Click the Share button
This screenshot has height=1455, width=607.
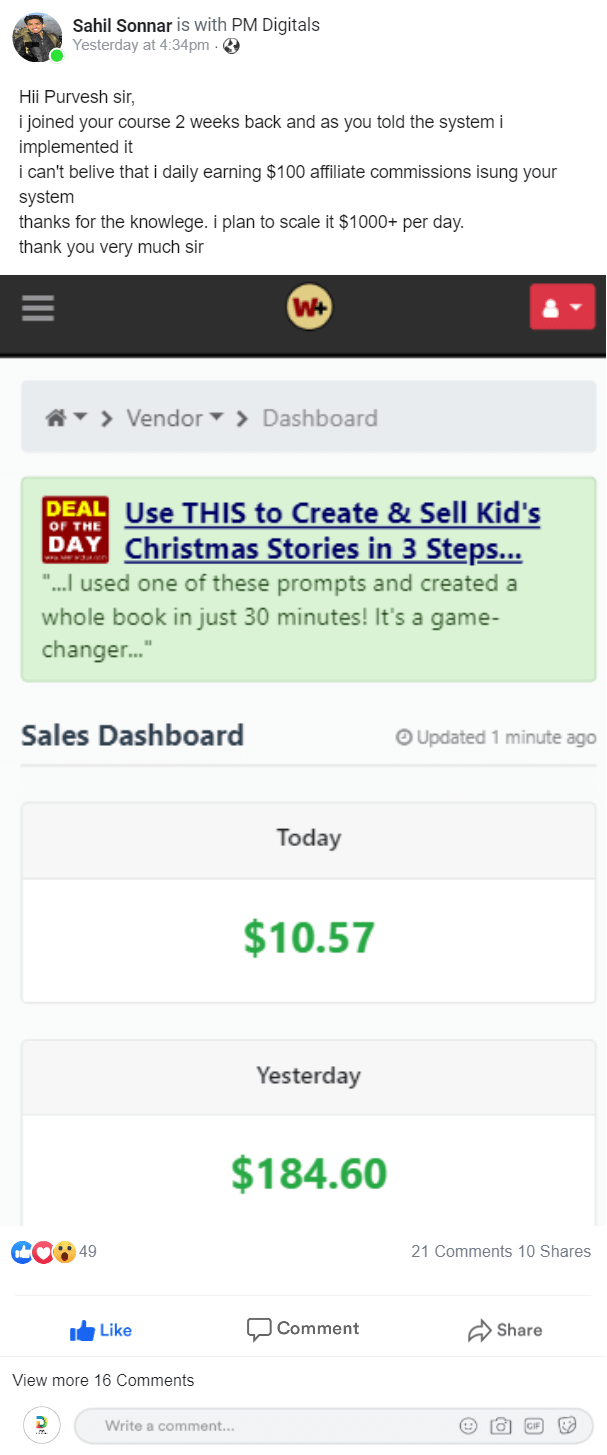click(x=505, y=1330)
